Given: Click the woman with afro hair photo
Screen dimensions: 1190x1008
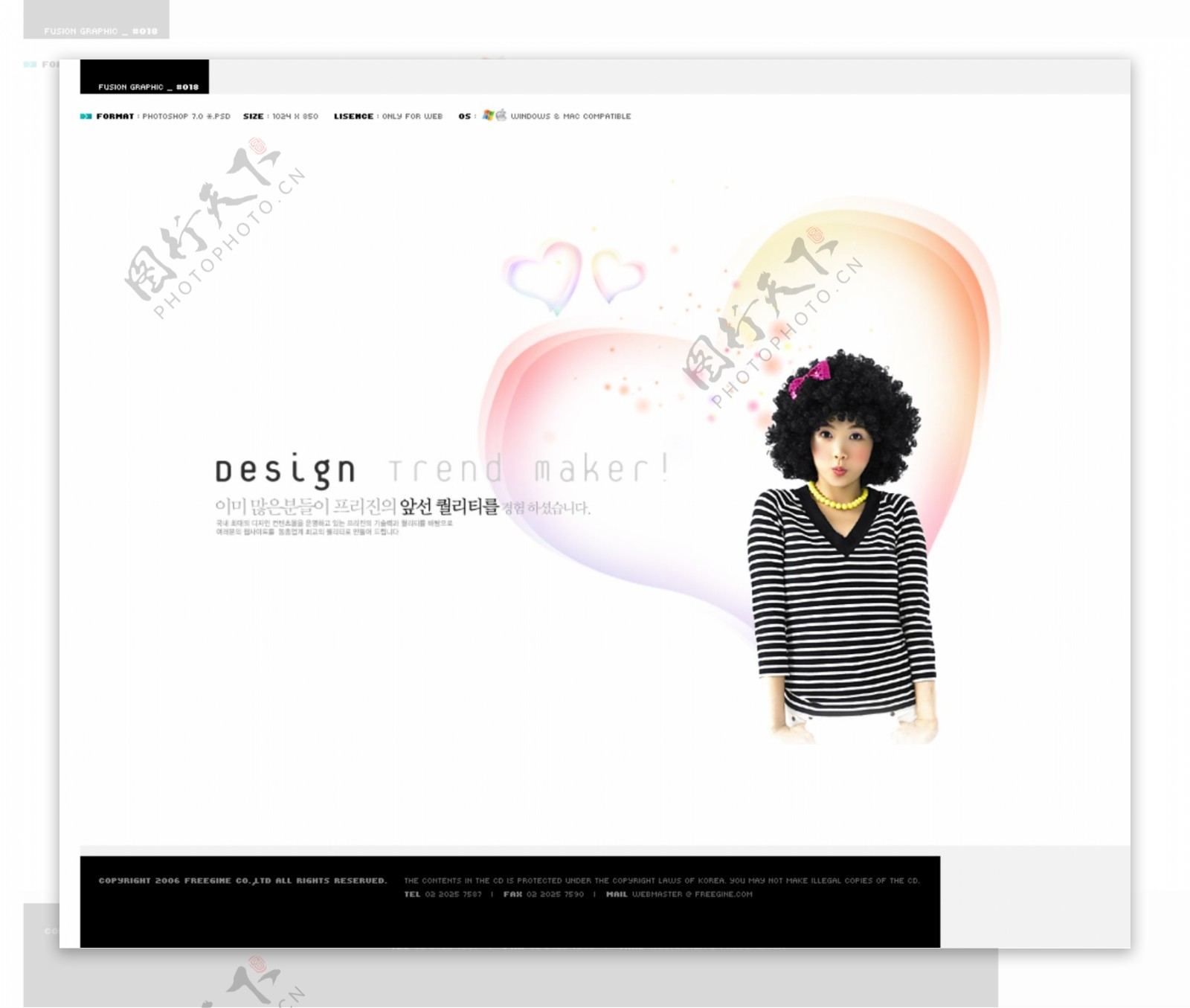Looking at the screenshot, I should tap(843, 547).
